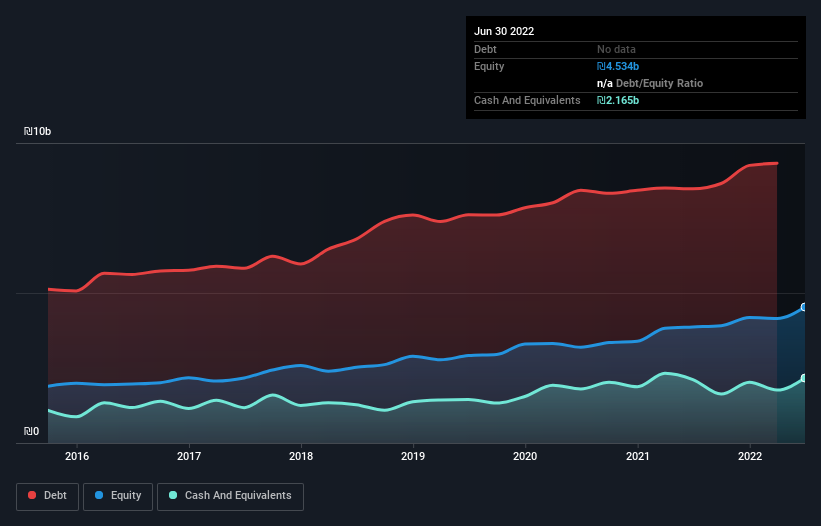Click the ₪2.165b cash value in tooltip
Image resolution: width=821 pixels, height=526 pixels.
pyautogui.click(x=618, y=100)
